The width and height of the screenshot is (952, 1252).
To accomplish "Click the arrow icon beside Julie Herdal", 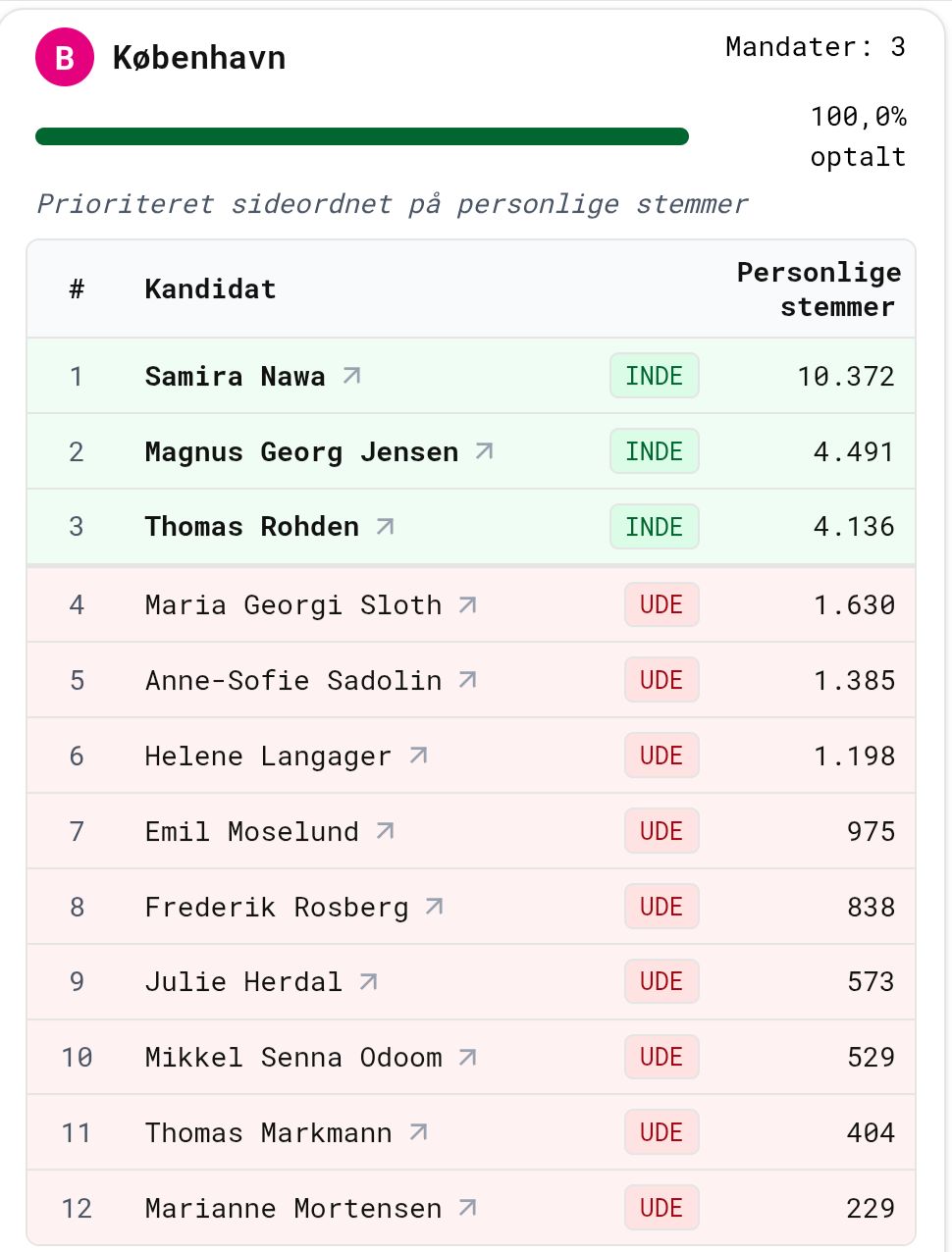I will point(368,981).
